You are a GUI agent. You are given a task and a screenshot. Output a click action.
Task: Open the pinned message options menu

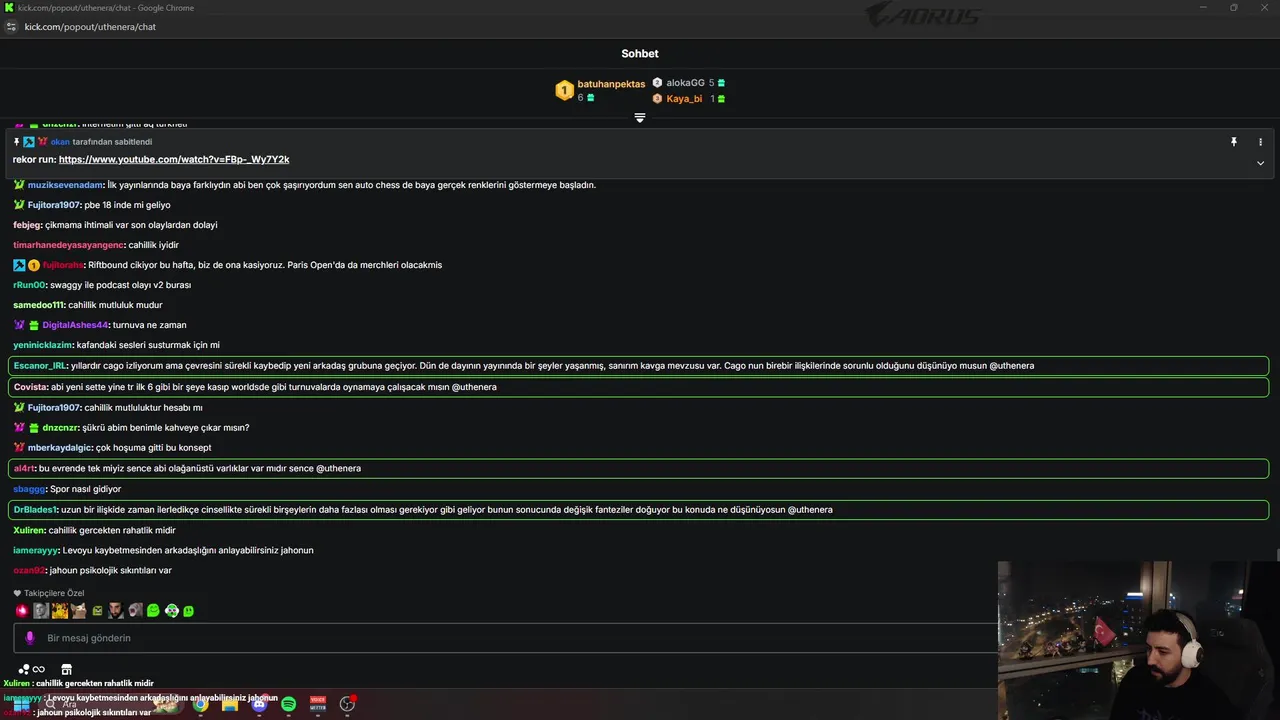[x=1260, y=142]
